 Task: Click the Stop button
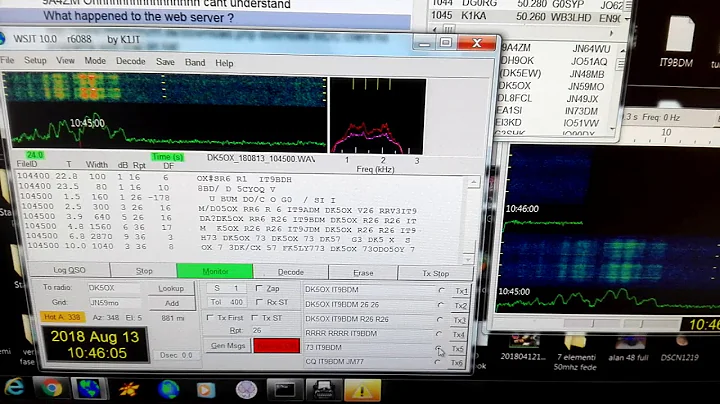point(144,271)
